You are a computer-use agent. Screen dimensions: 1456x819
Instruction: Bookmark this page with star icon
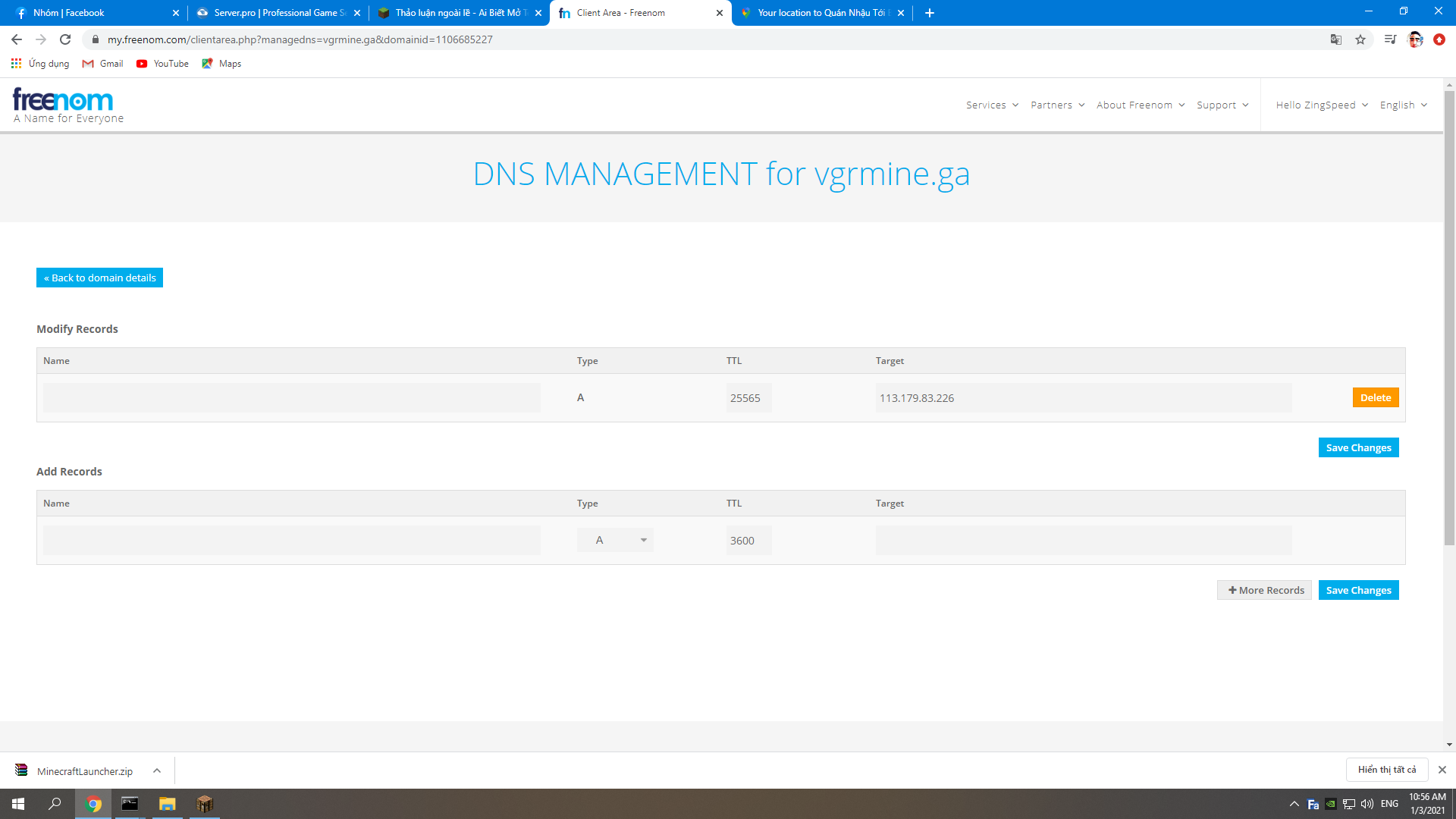click(x=1360, y=39)
